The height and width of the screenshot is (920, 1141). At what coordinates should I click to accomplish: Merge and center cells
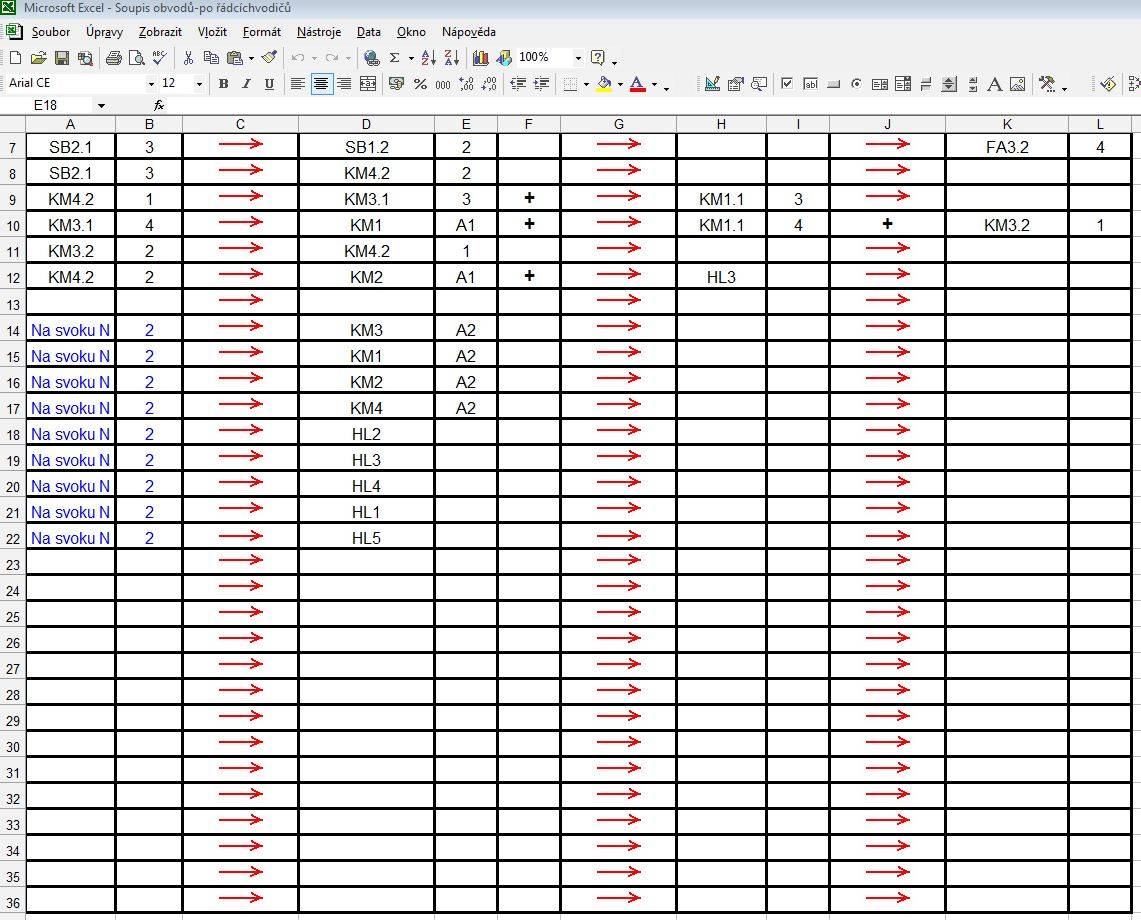coord(368,84)
